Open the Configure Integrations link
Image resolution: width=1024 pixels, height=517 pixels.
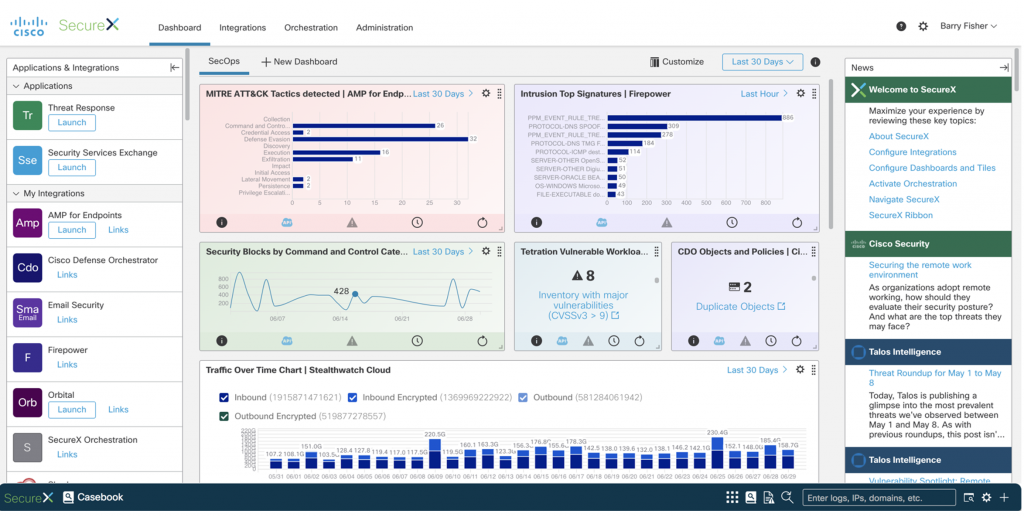(x=912, y=152)
